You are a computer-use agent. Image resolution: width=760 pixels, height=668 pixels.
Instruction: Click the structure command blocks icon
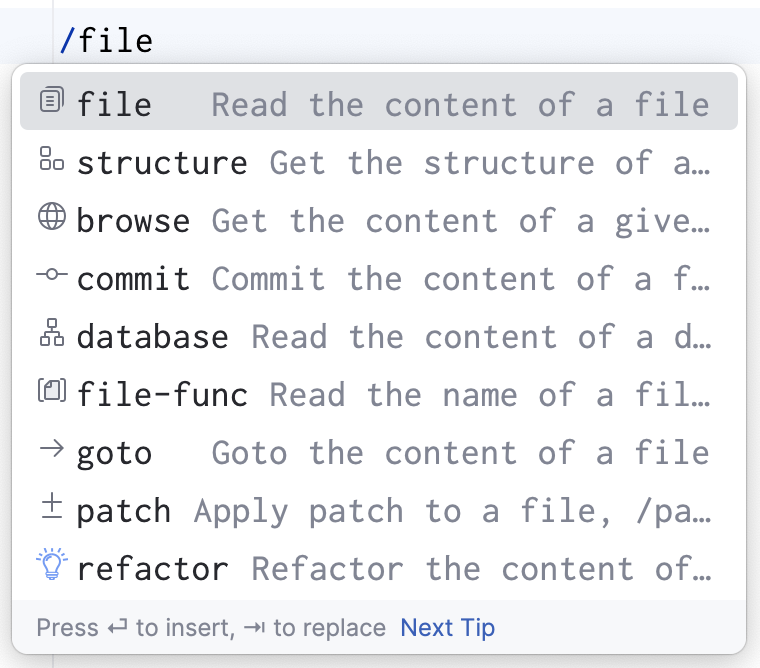(x=51, y=159)
